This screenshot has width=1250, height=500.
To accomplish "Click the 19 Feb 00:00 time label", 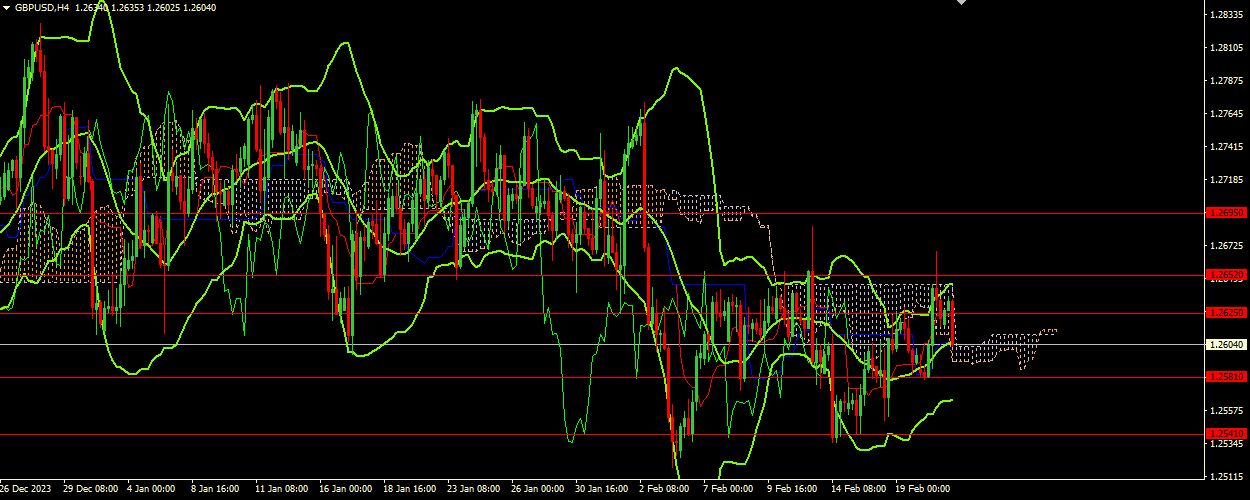I will pos(920,489).
